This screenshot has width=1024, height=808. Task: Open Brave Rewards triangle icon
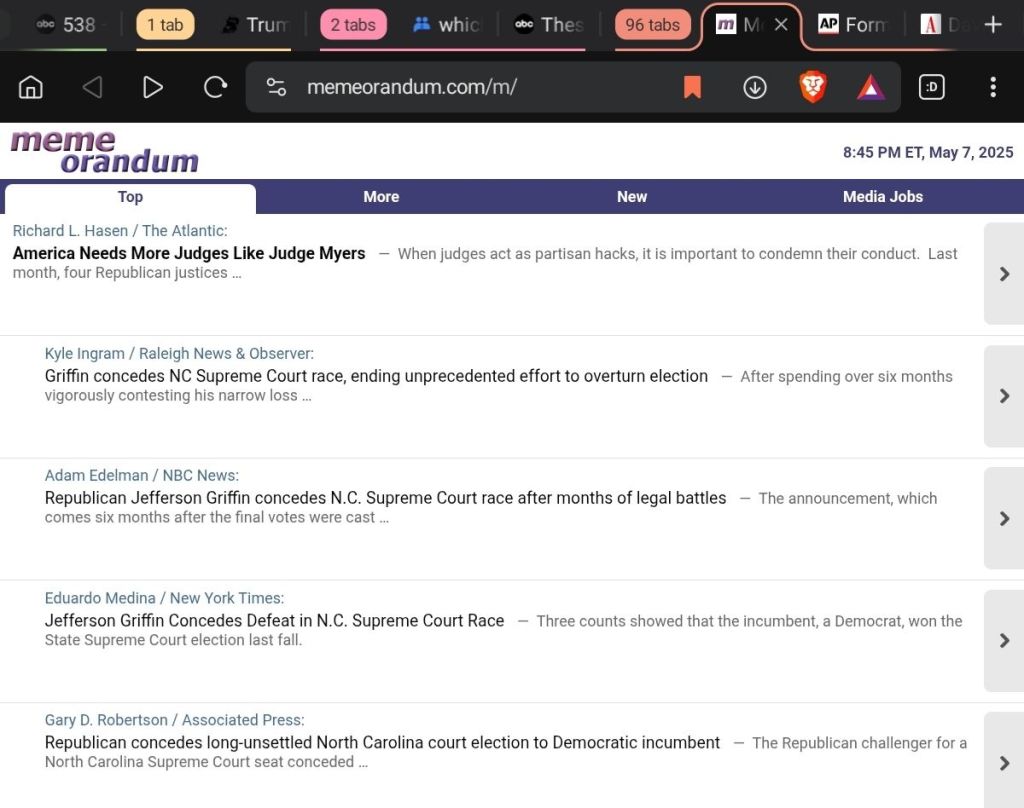pyautogui.click(x=870, y=87)
